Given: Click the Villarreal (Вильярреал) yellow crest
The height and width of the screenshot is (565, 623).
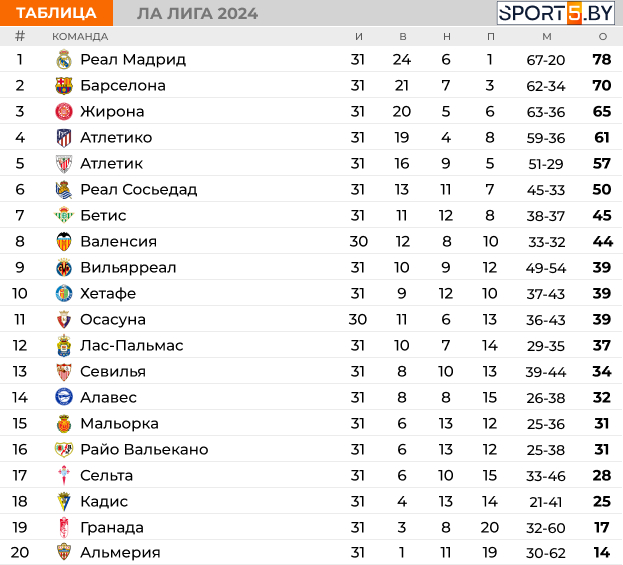Looking at the screenshot, I should point(64,267).
